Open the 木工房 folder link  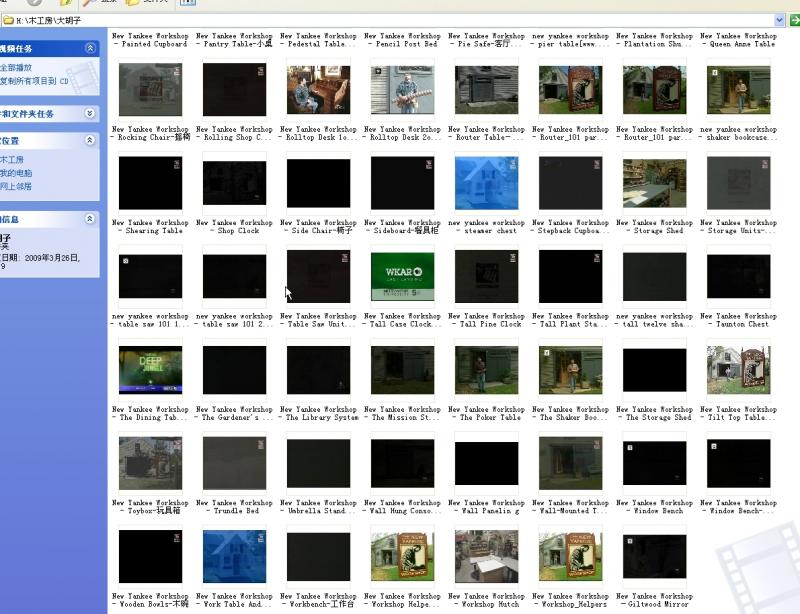(x=12, y=160)
